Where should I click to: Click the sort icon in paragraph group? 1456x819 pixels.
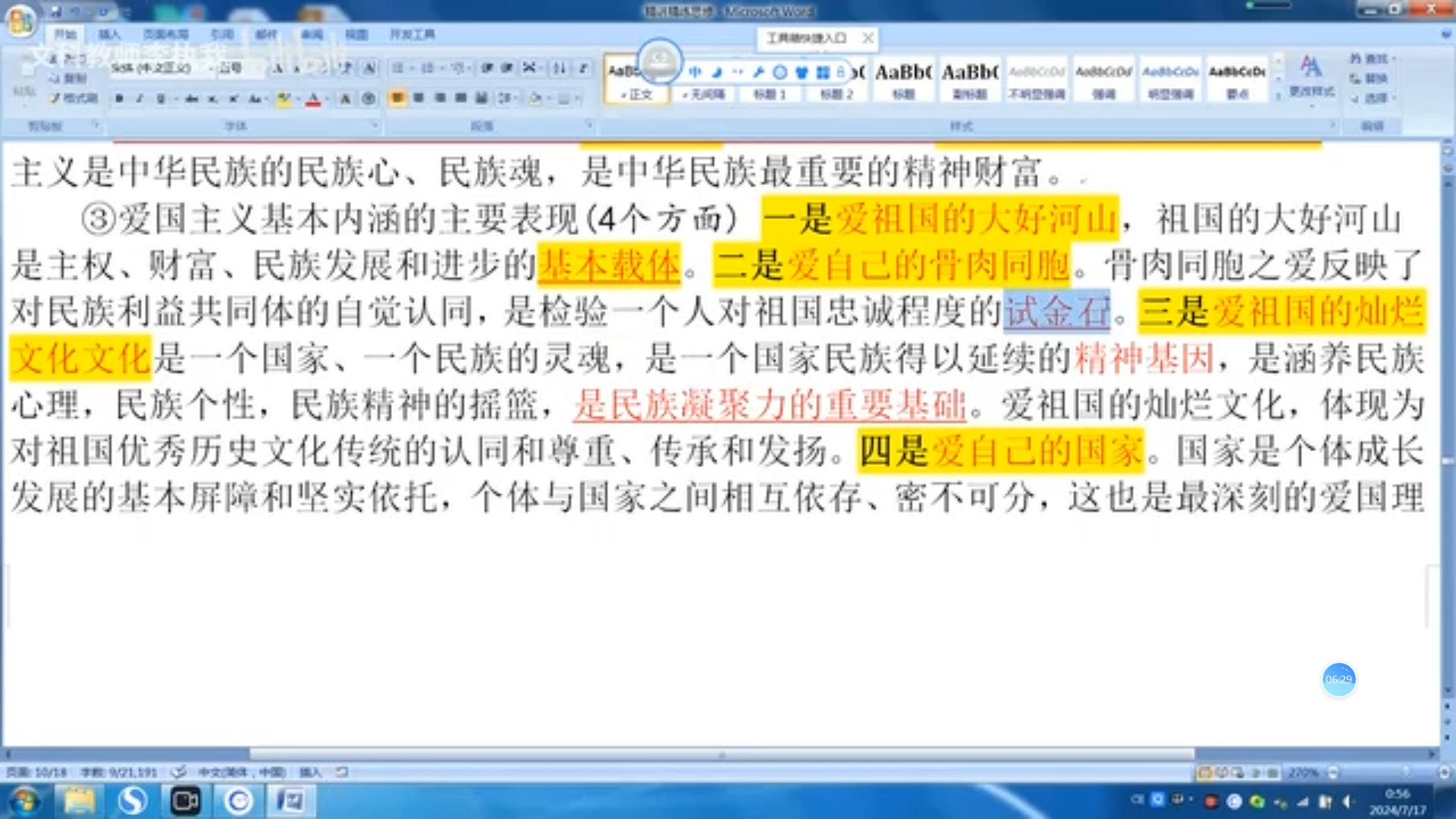559,68
